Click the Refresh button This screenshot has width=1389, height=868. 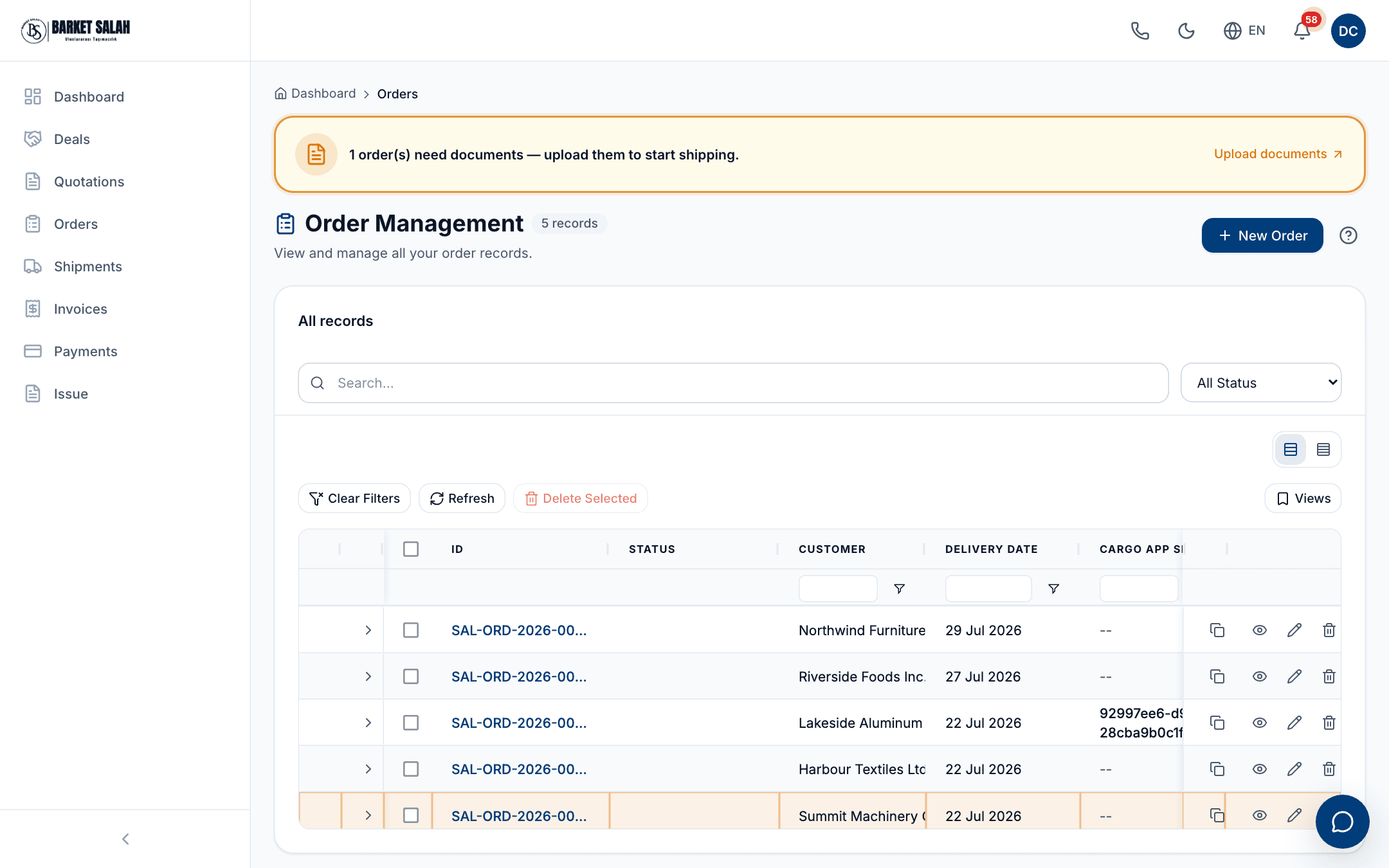pyautogui.click(x=462, y=498)
